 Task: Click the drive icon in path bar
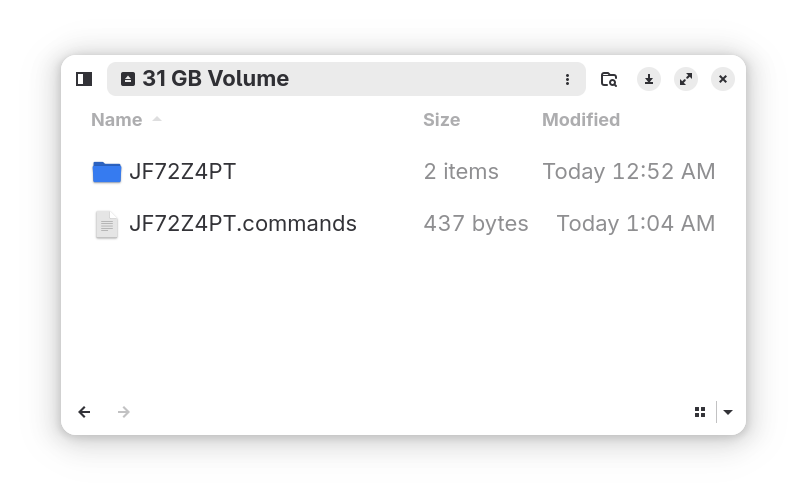coord(128,79)
